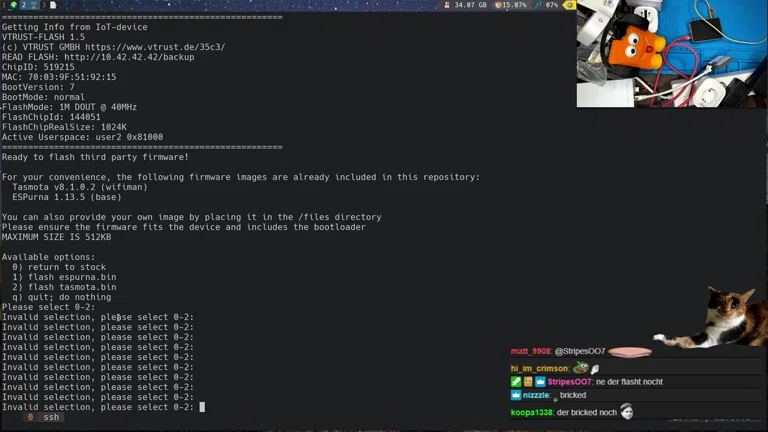Click the pink emote after @StripesOO7
768x432 pixels.
click(x=630, y=352)
